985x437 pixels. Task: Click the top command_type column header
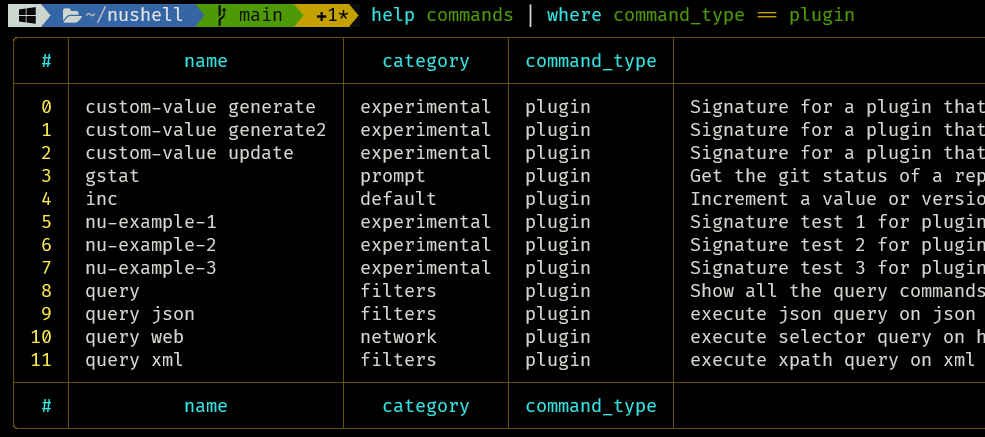(591, 61)
